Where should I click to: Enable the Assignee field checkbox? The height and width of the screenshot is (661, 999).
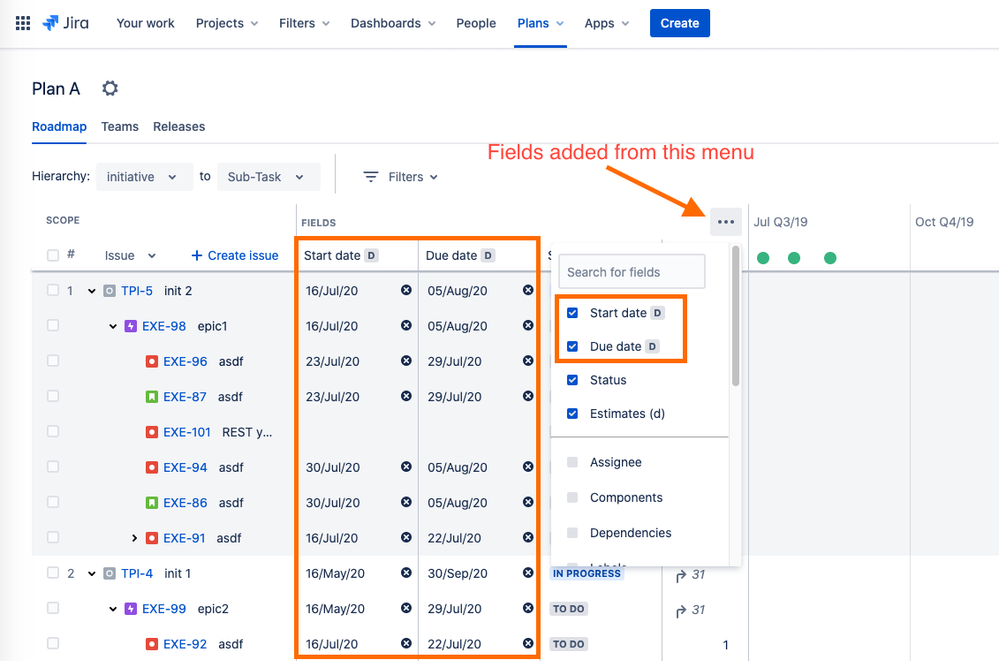coord(572,462)
